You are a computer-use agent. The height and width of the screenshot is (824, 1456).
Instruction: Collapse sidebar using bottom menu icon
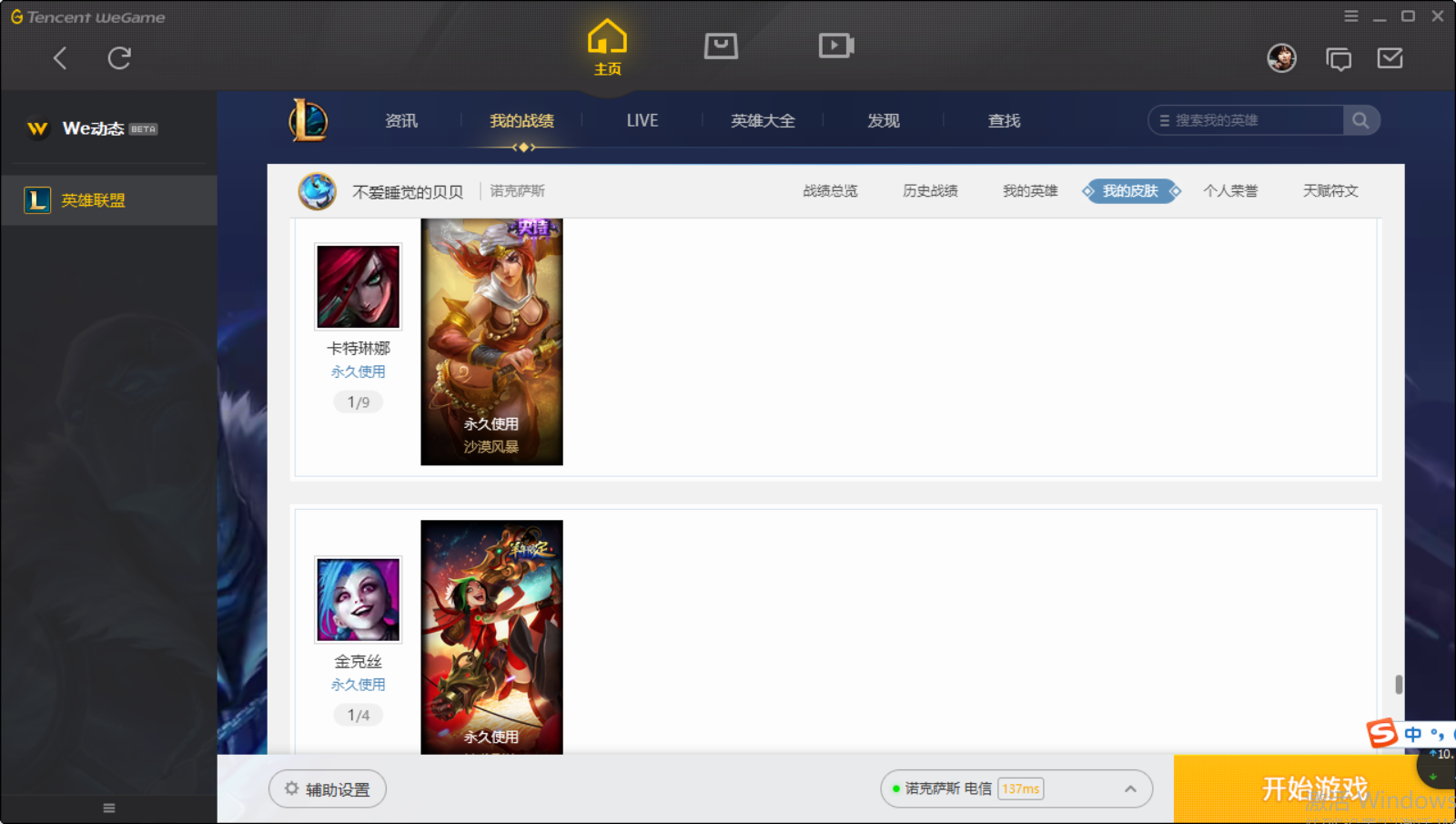pos(109,808)
